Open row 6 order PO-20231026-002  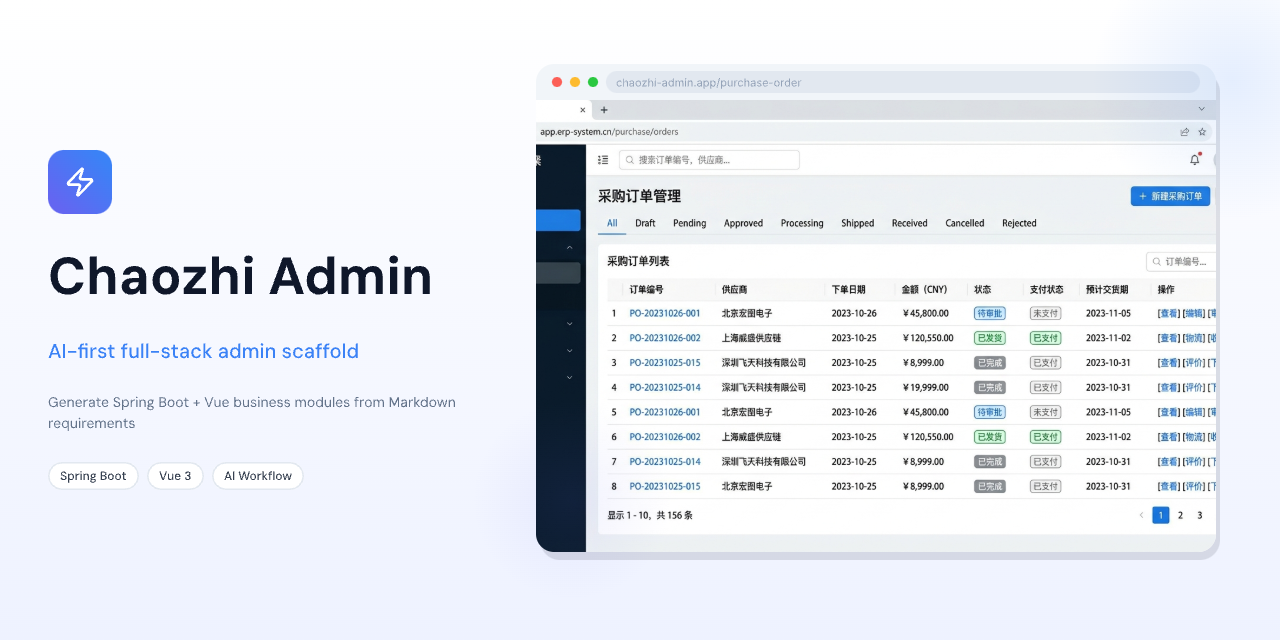coord(665,437)
